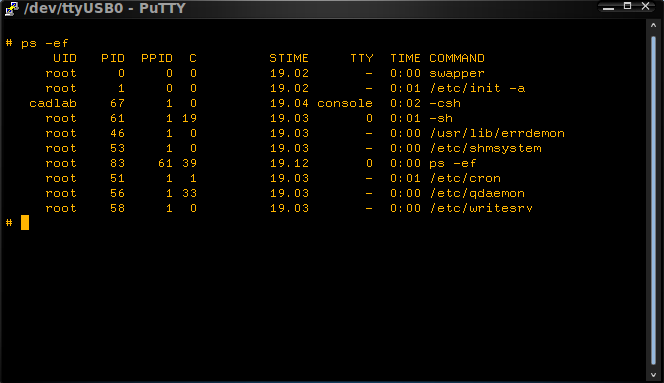Click the STIME column header

point(289,58)
